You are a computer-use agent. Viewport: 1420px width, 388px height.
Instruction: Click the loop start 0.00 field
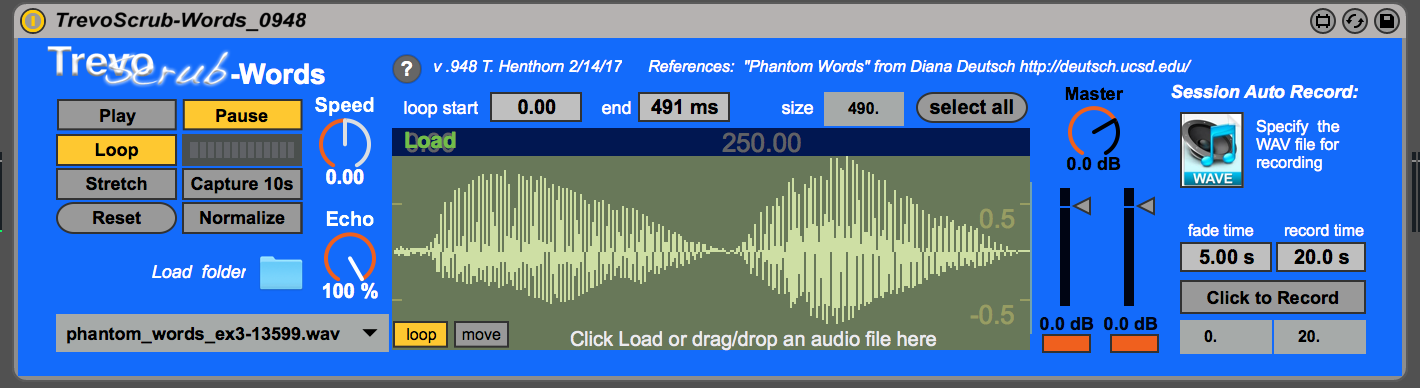[536, 107]
